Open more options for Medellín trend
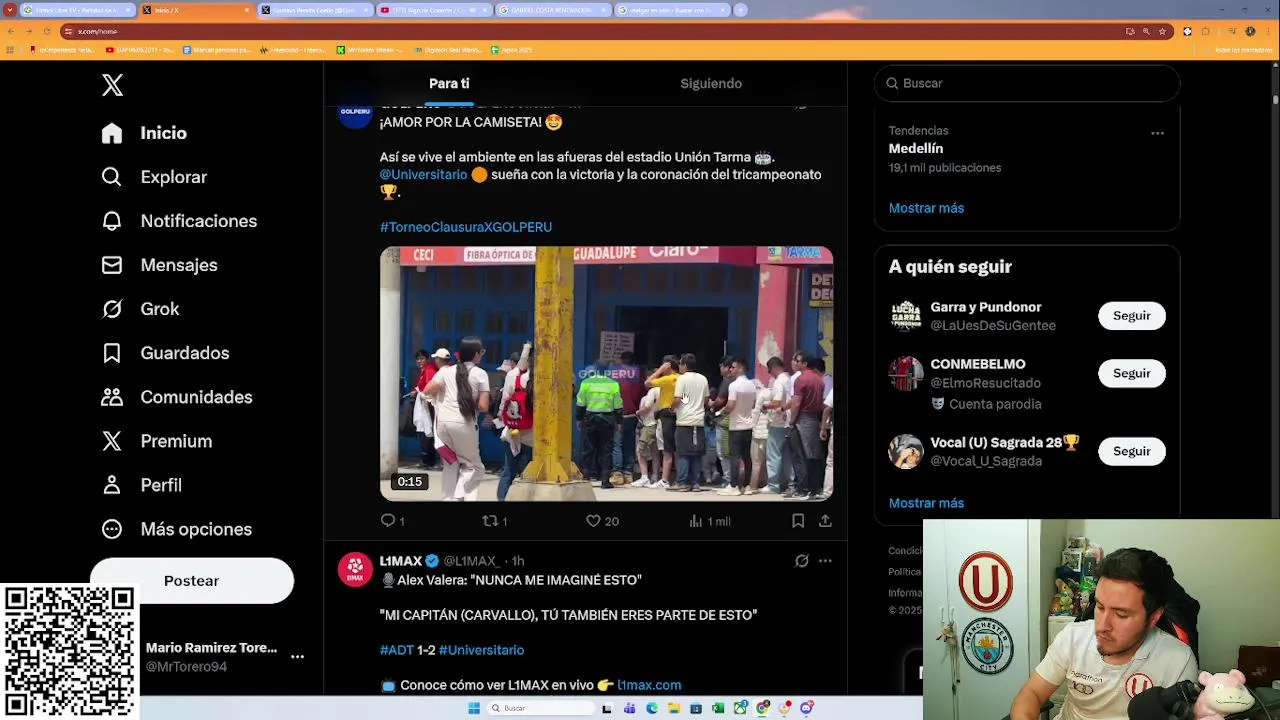This screenshot has height=720, width=1280. (1157, 133)
